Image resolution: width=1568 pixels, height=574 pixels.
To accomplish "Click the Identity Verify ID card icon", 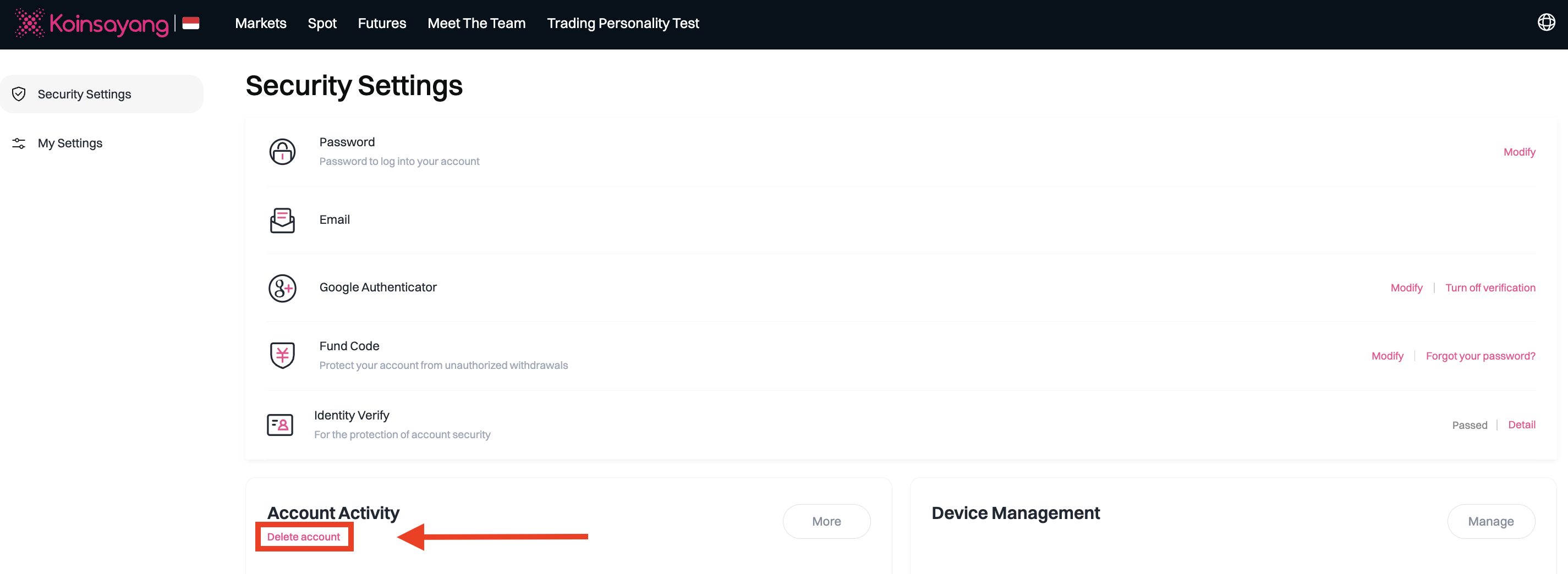I will coord(280,424).
